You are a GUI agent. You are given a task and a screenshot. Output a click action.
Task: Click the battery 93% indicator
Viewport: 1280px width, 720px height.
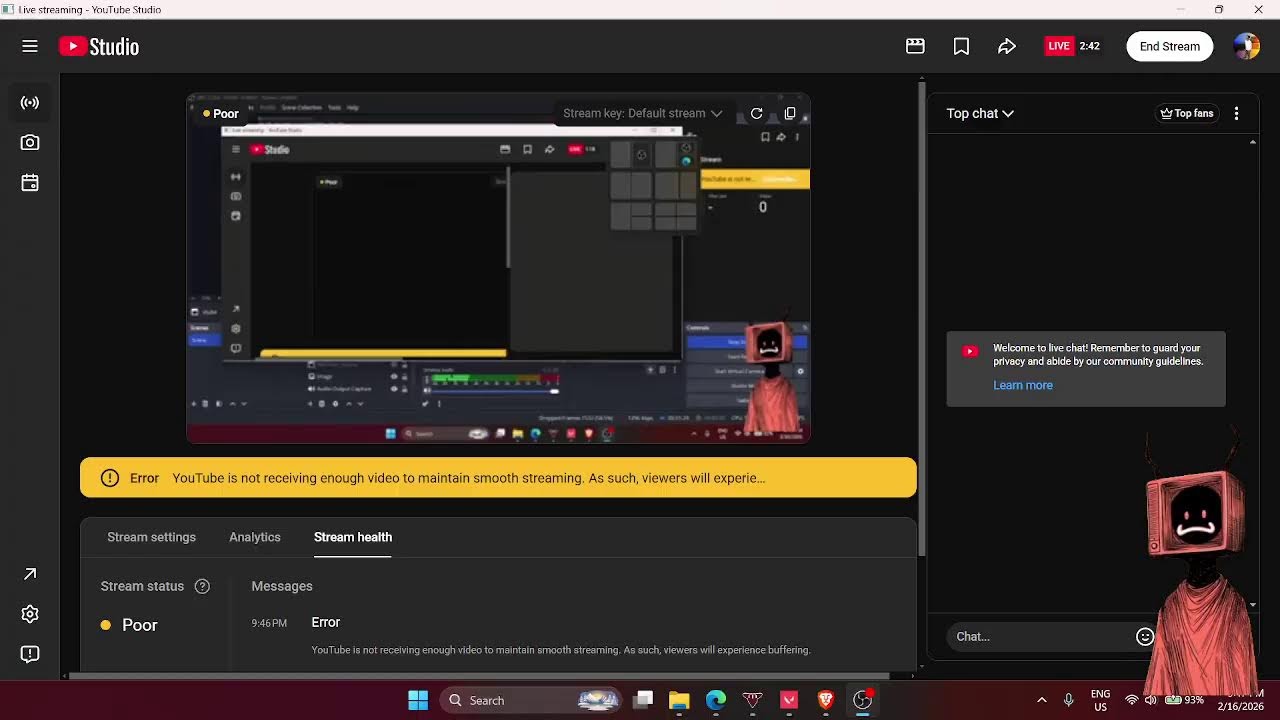tap(1184, 700)
